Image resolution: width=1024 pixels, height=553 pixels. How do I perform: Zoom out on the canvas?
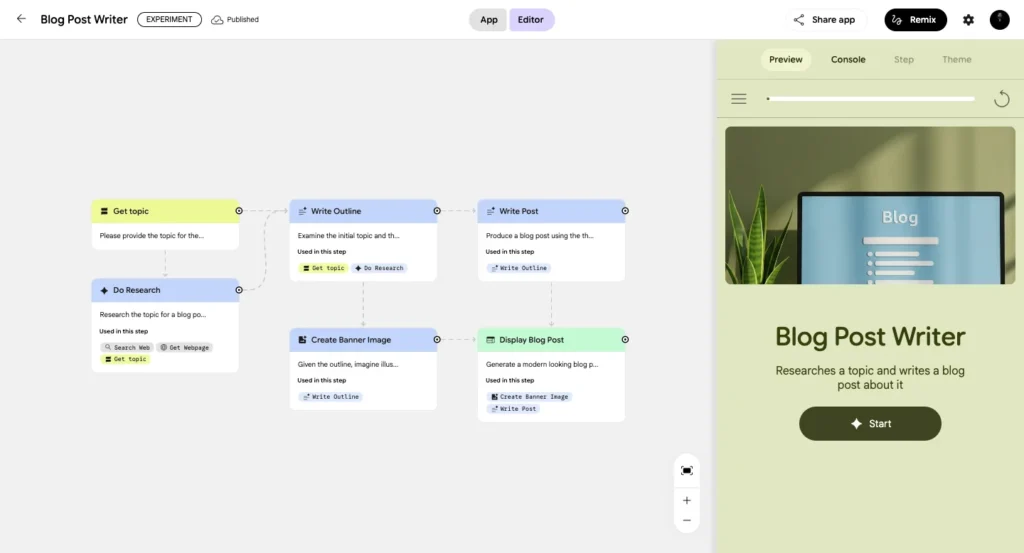[686, 520]
